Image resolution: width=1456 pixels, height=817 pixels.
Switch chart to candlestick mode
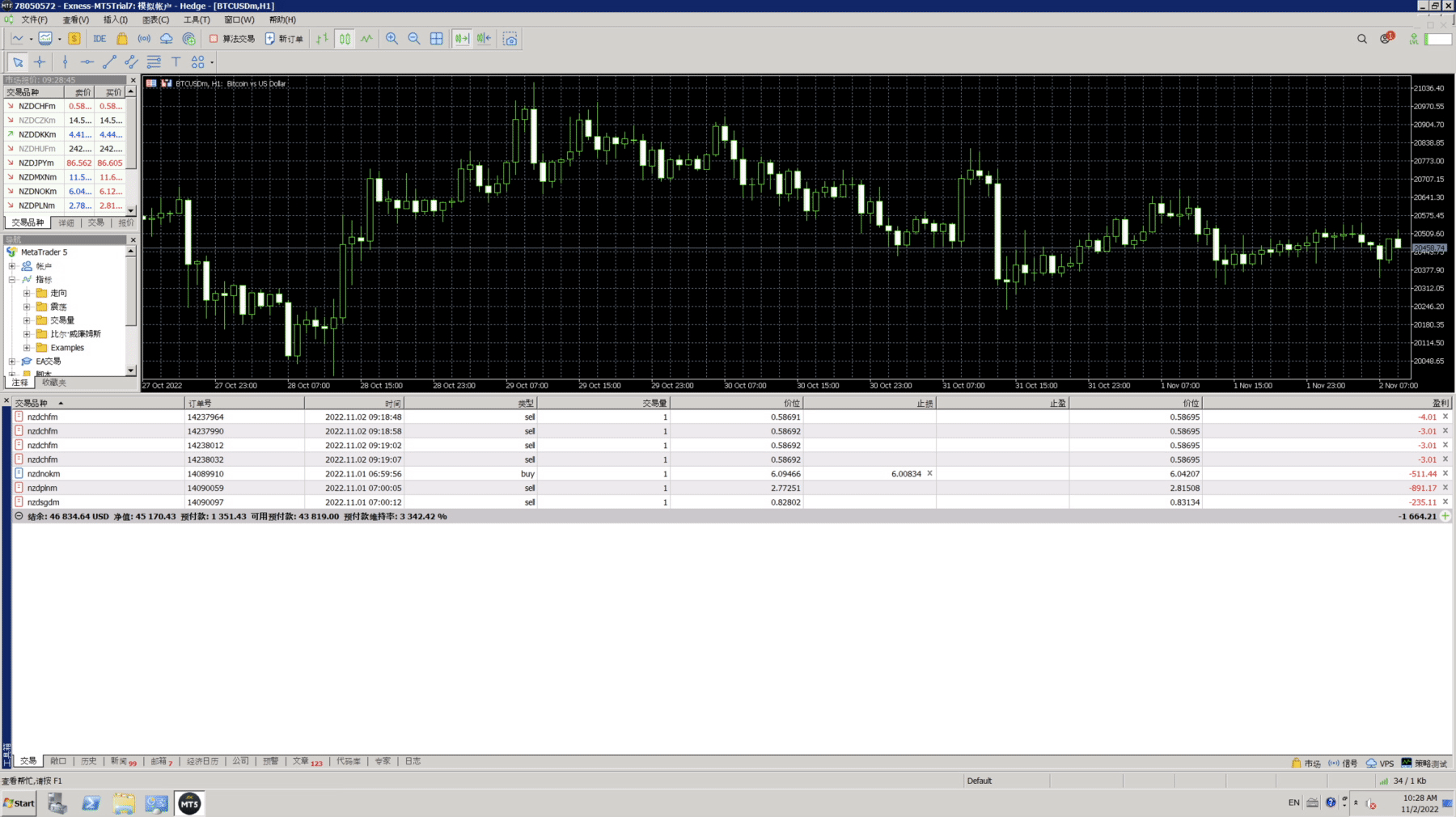pos(345,39)
